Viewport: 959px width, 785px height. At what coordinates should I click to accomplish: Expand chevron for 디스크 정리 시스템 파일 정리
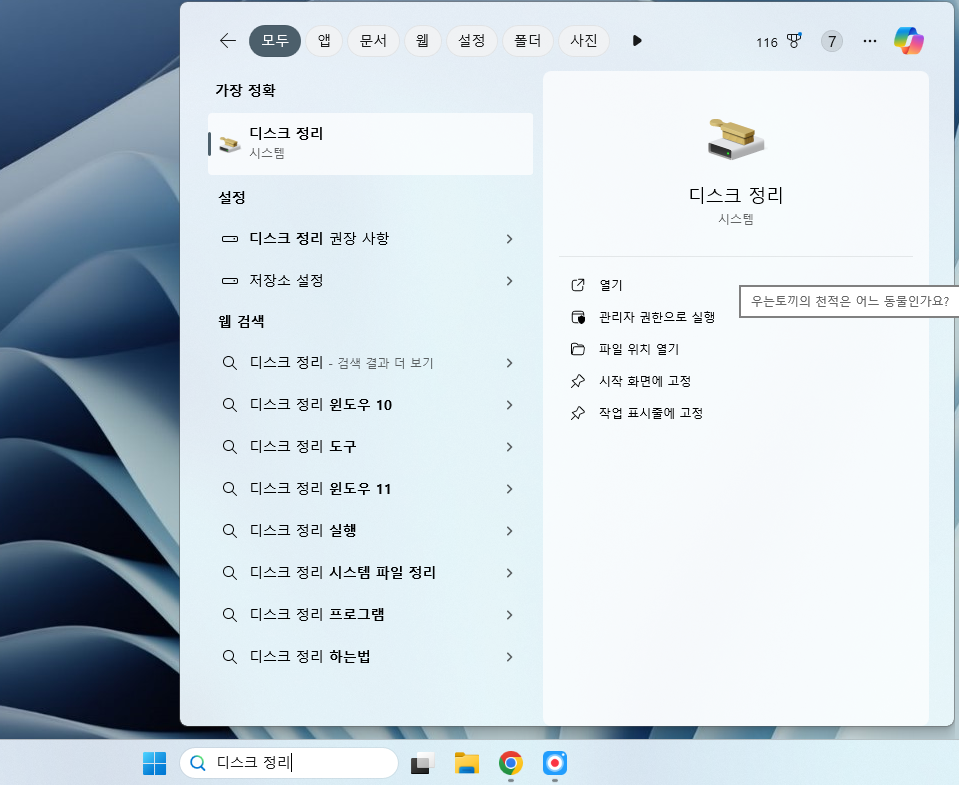pyautogui.click(x=509, y=573)
